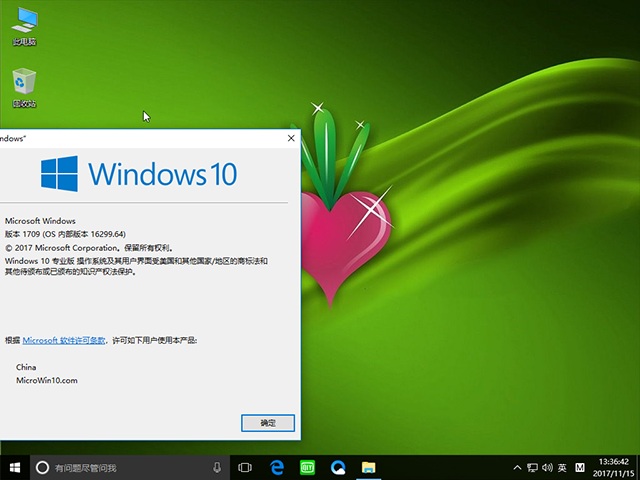The width and height of the screenshot is (640, 480).
Task: Click the M input method icon
Action: pyautogui.click(x=580, y=467)
